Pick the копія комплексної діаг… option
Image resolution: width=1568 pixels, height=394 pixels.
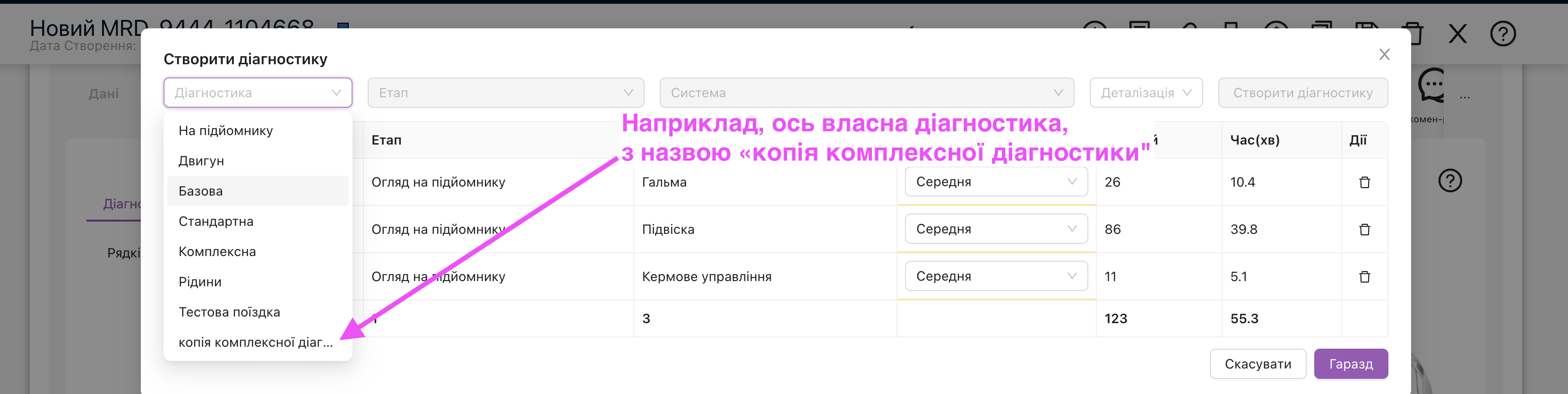pyautogui.click(x=256, y=342)
